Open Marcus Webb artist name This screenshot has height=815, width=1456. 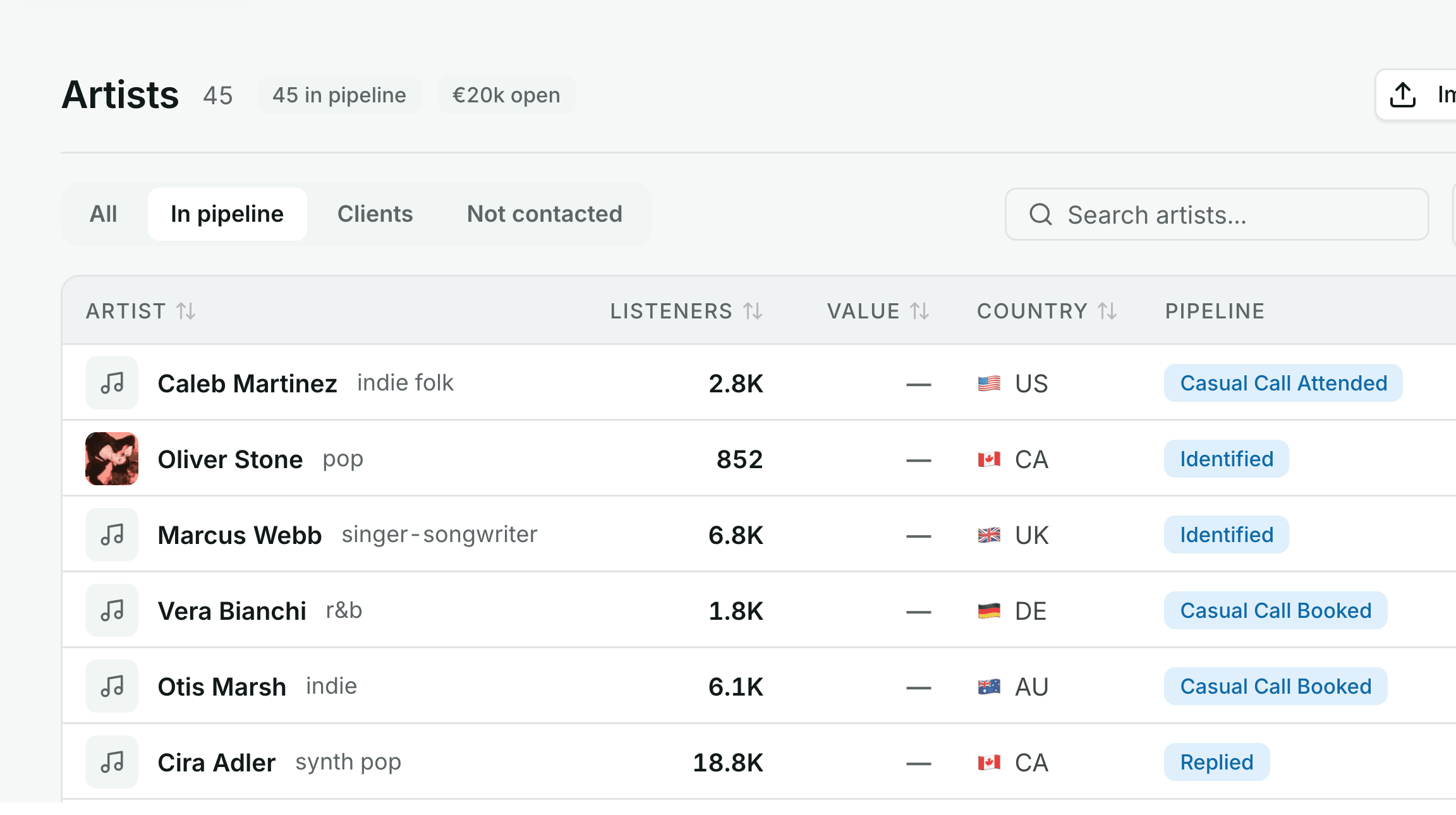coord(240,535)
